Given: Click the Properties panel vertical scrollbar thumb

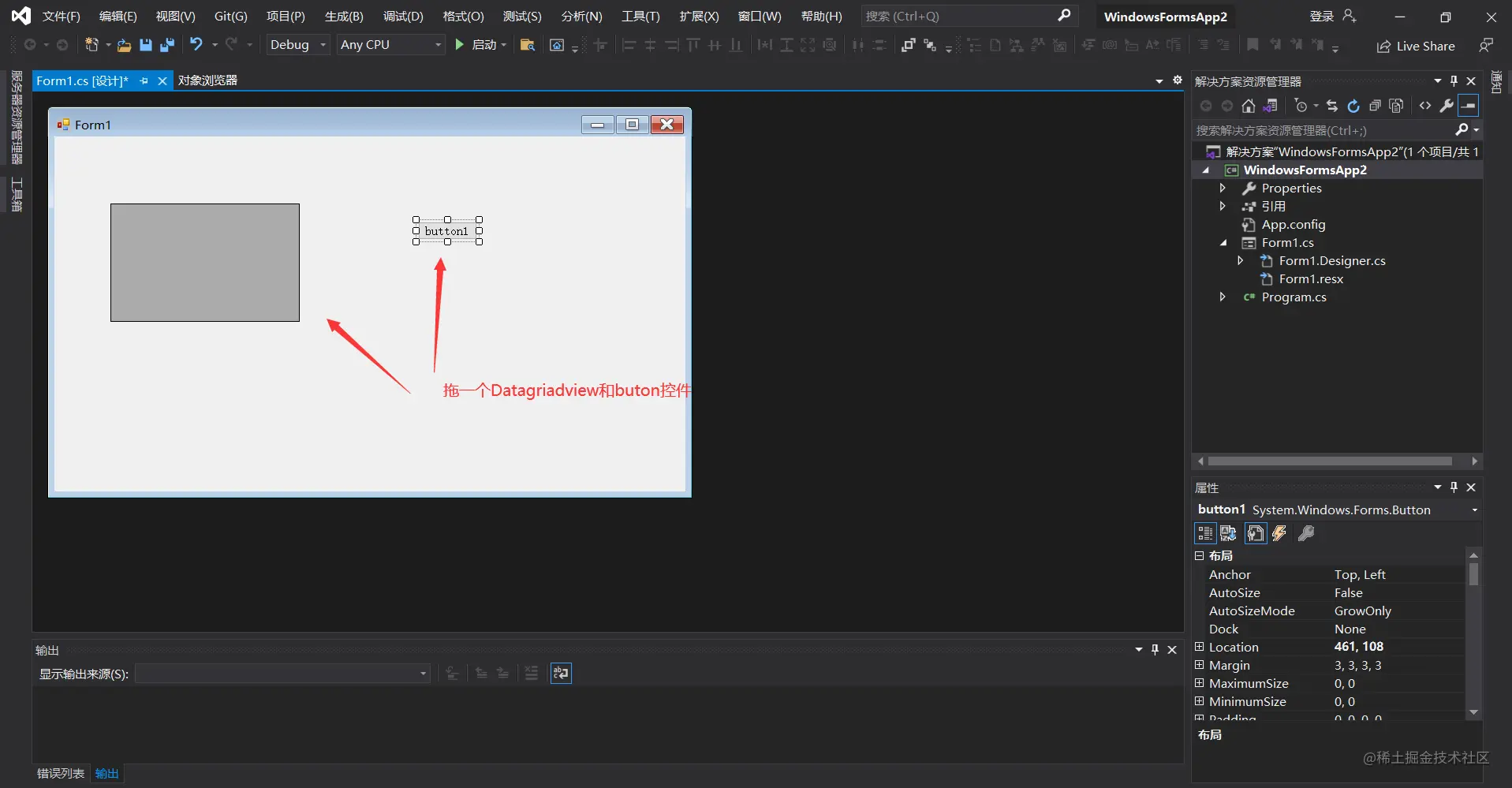Looking at the screenshot, I should (x=1473, y=573).
